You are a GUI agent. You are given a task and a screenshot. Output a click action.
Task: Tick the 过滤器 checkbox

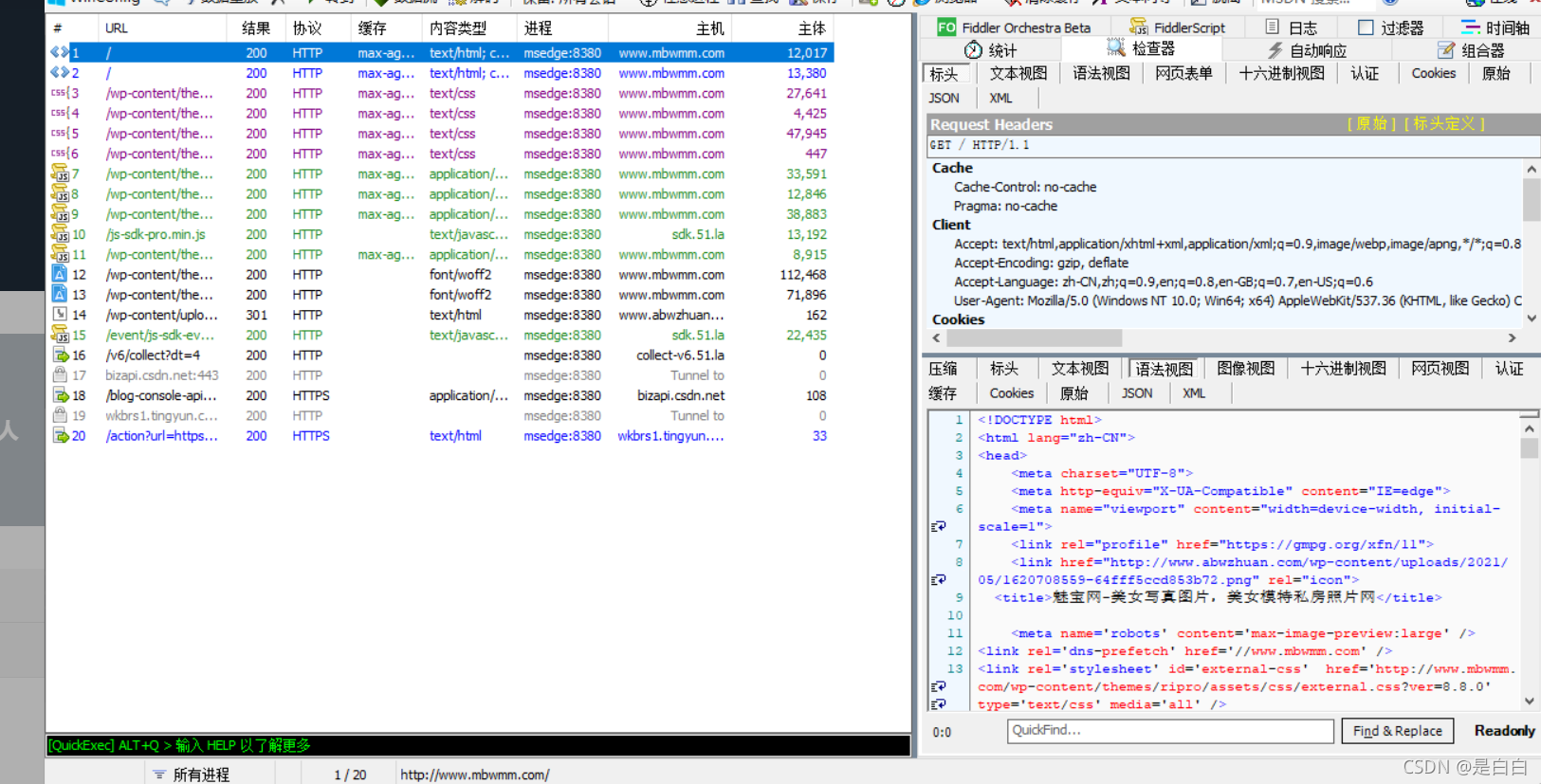click(x=1366, y=27)
